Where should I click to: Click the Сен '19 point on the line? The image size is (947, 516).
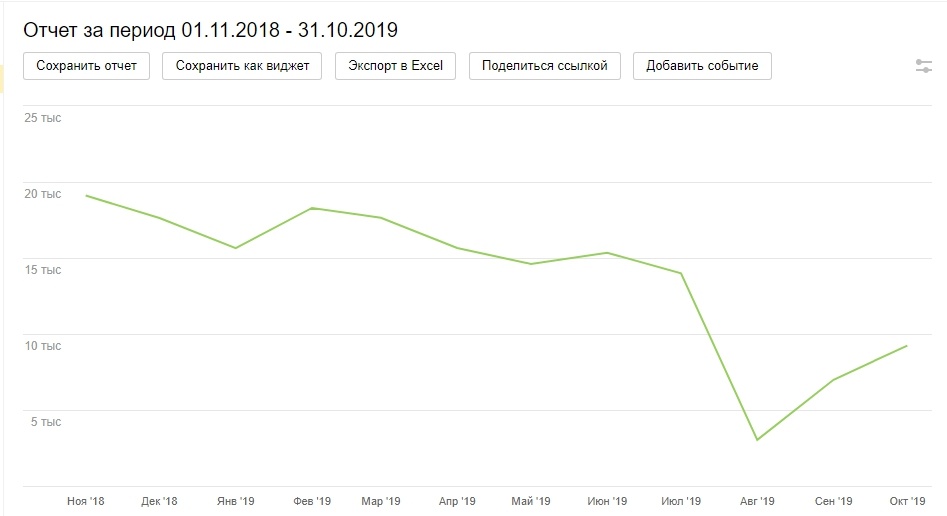point(832,380)
